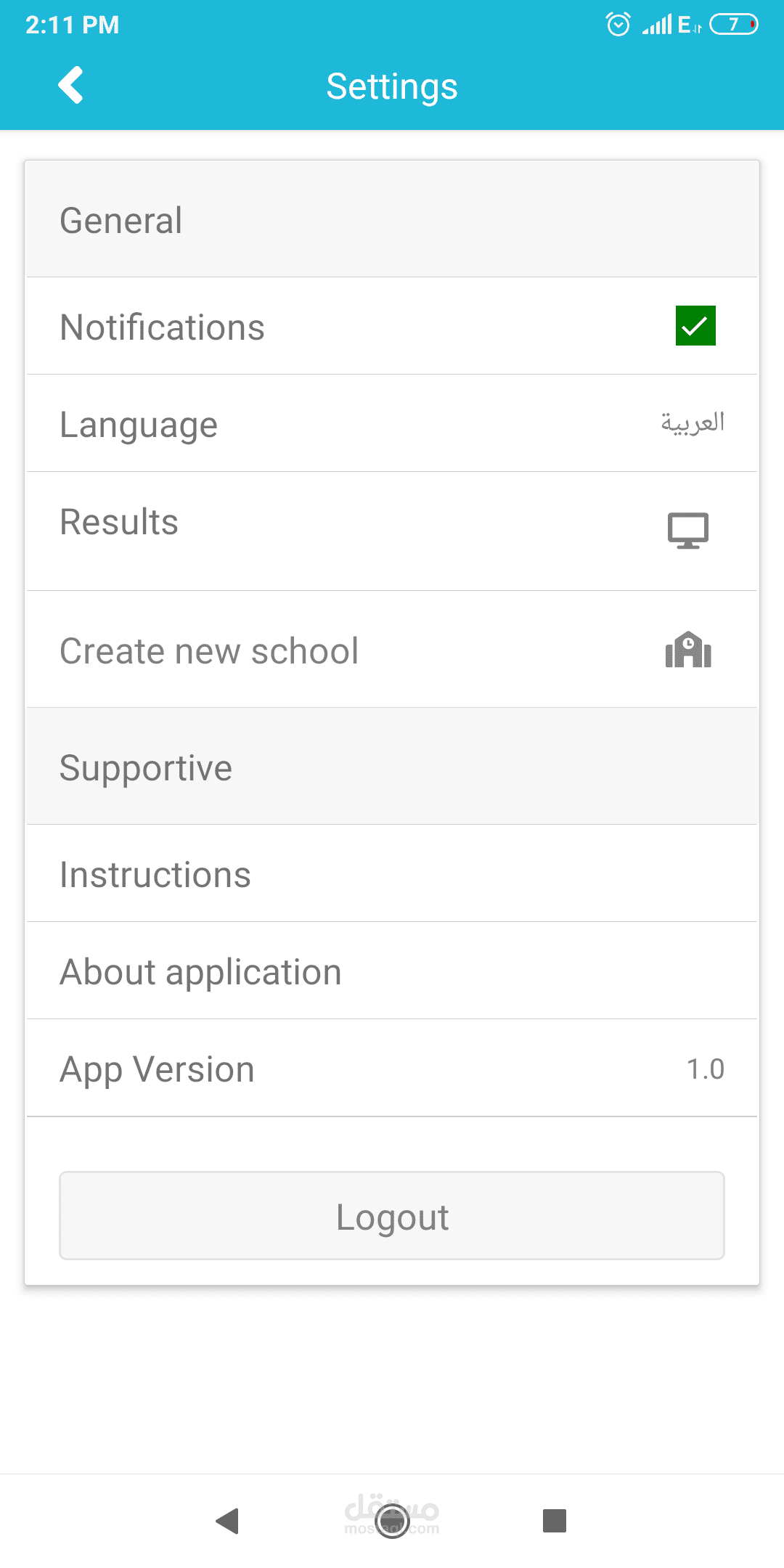This screenshot has height=1568, width=784.
Task: Tap the battery indicator in status bar
Action: (733, 25)
